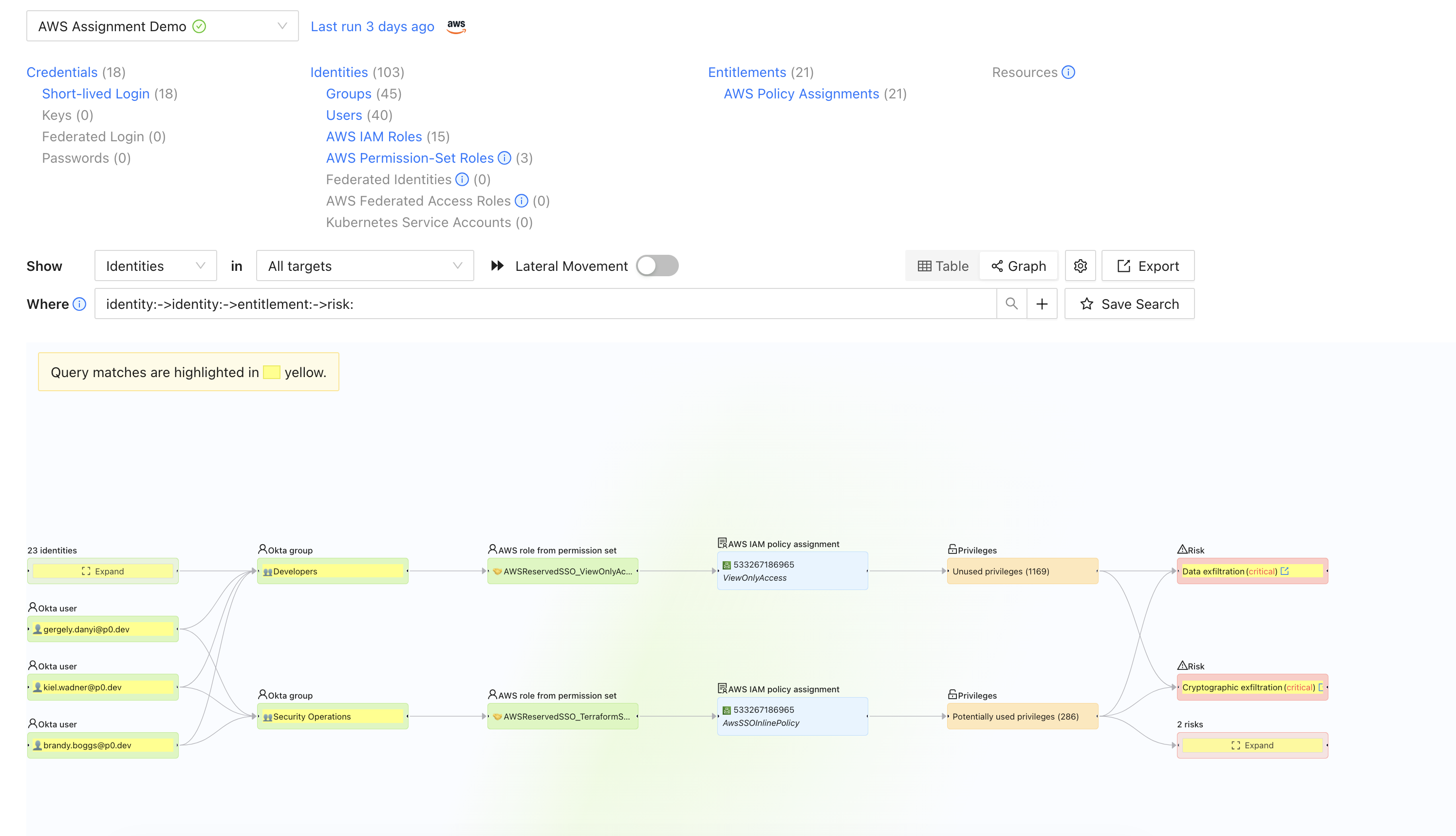Viewport: 1456px width, 836px height.
Task: Open external link icon on Data exfiltration risk
Action: point(1285,571)
